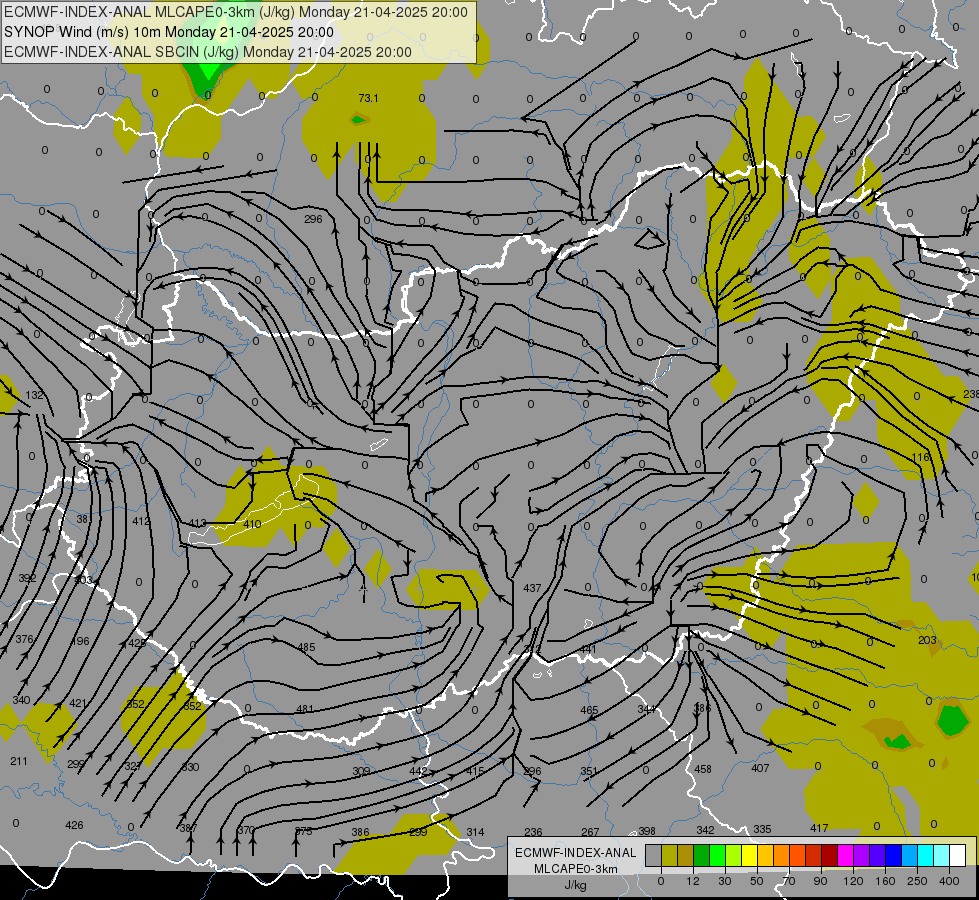The image size is (979, 900).
Task: Click the map value '314'
Action: (x=475, y=832)
